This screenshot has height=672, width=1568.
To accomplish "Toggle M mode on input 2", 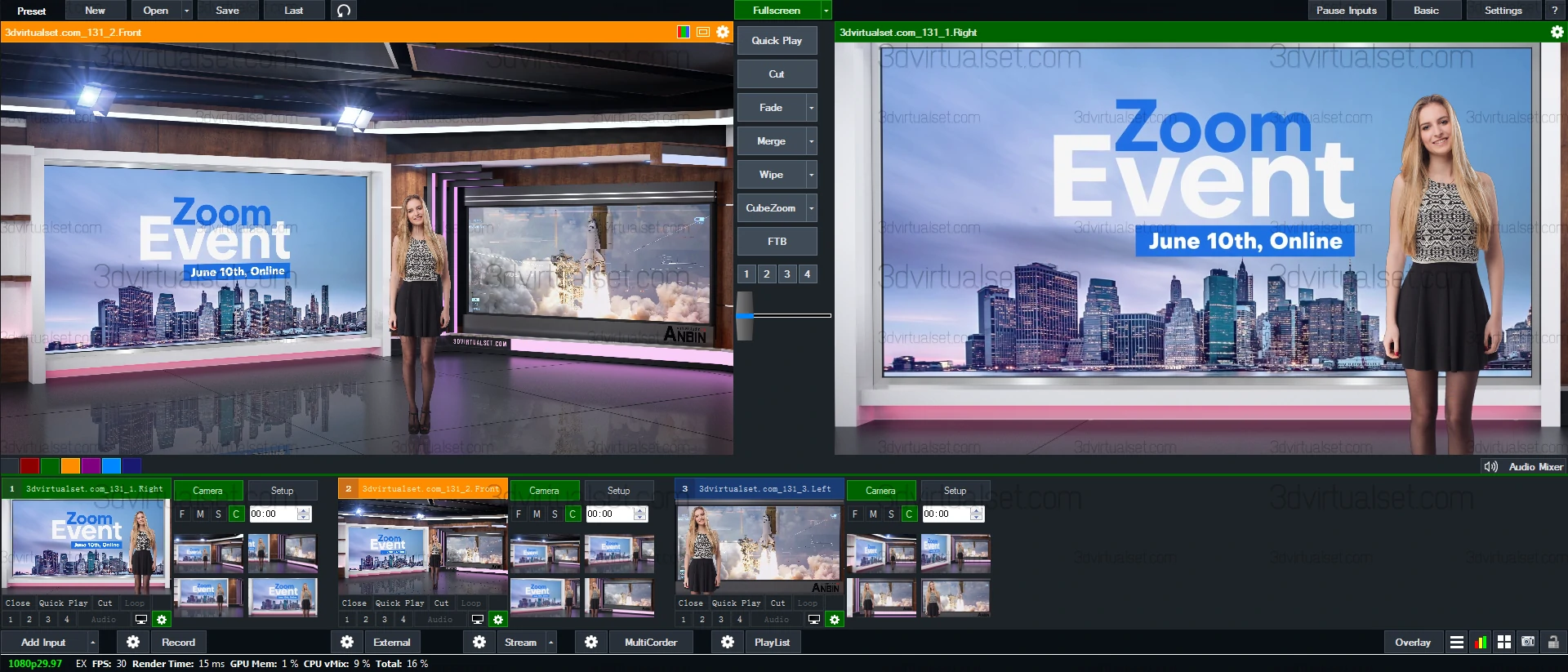I will click(537, 514).
